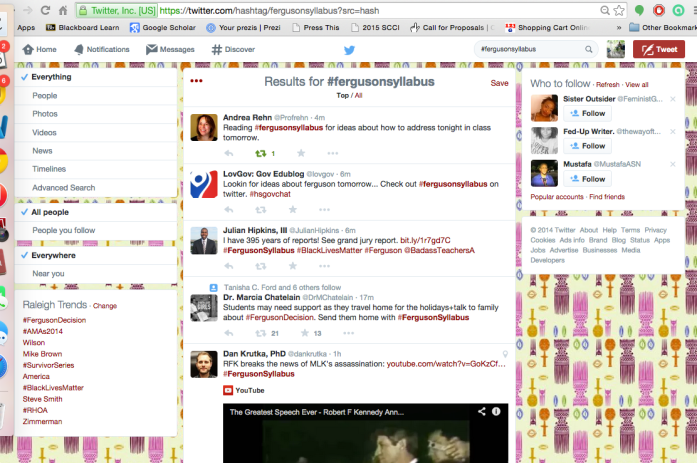Change Raleigh Trends location

click(105, 306)
